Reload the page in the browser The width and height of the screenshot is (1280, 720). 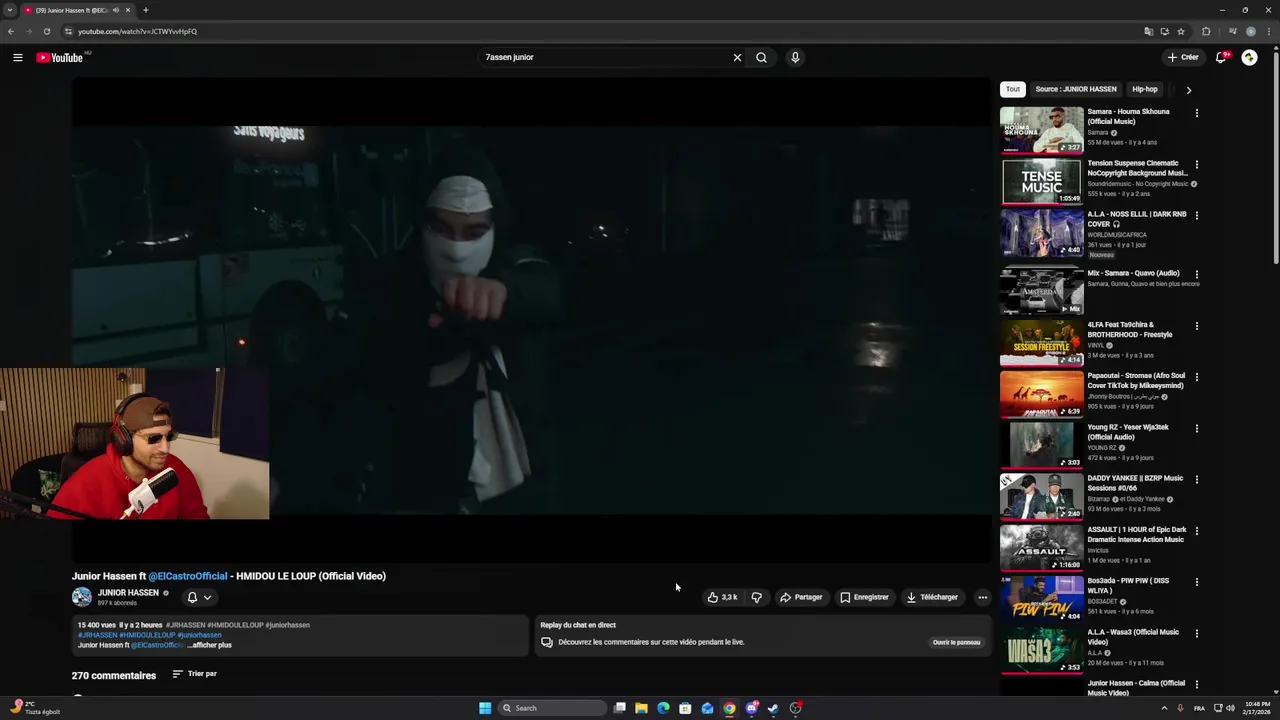click(46, 31)
